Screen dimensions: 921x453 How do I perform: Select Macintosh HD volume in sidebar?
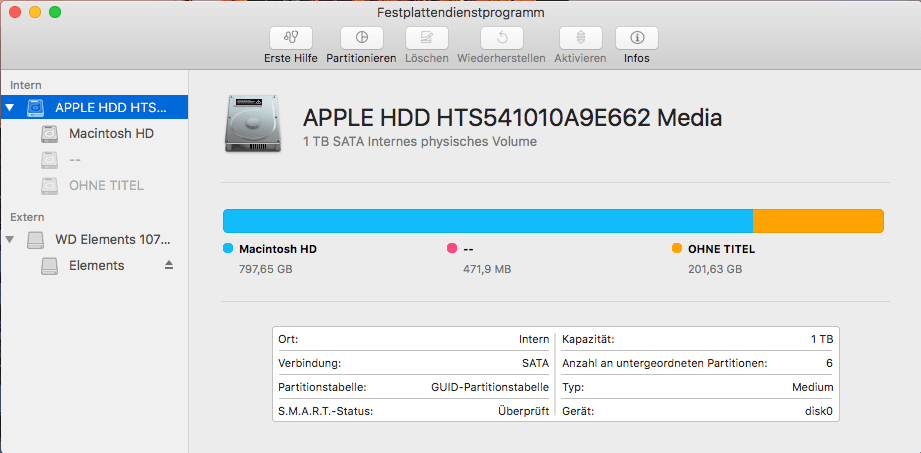point(94,134)
